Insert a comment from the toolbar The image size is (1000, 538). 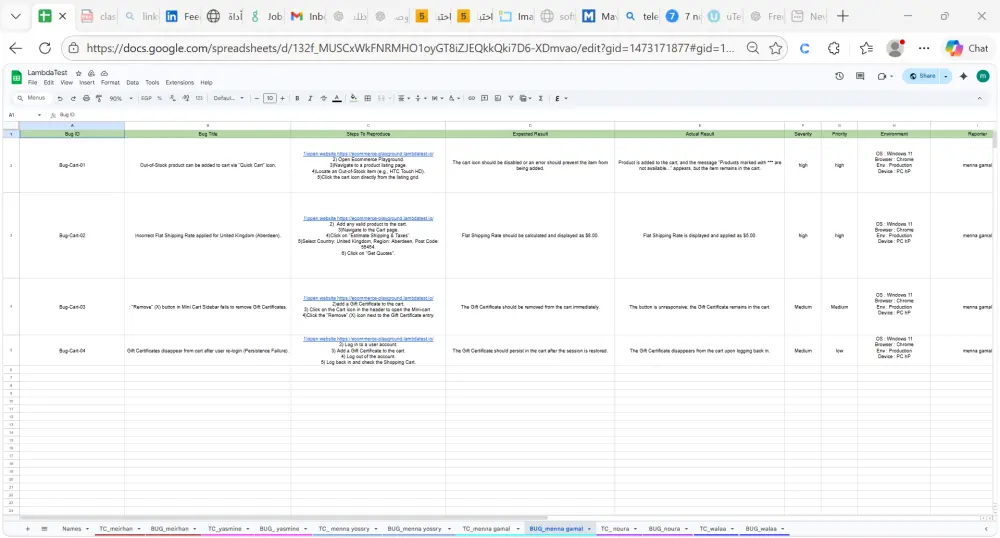[485, 99]
